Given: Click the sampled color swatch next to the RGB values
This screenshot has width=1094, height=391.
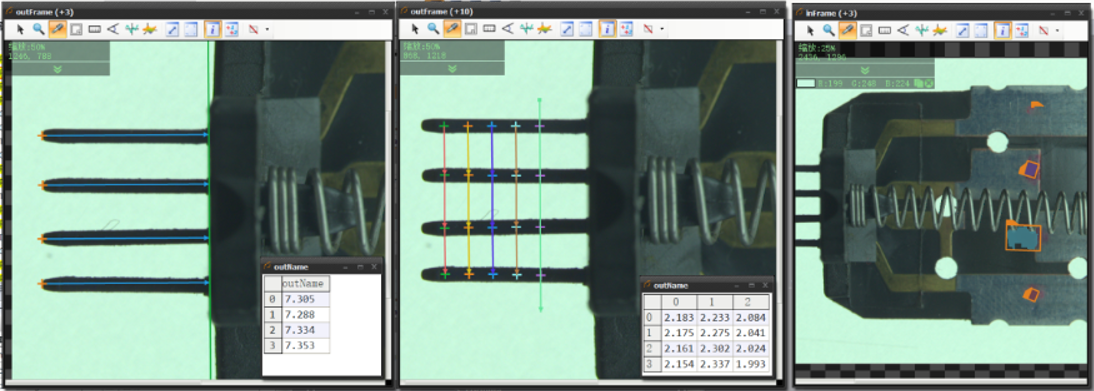Looking at the screenshot, I should point(806,83).
